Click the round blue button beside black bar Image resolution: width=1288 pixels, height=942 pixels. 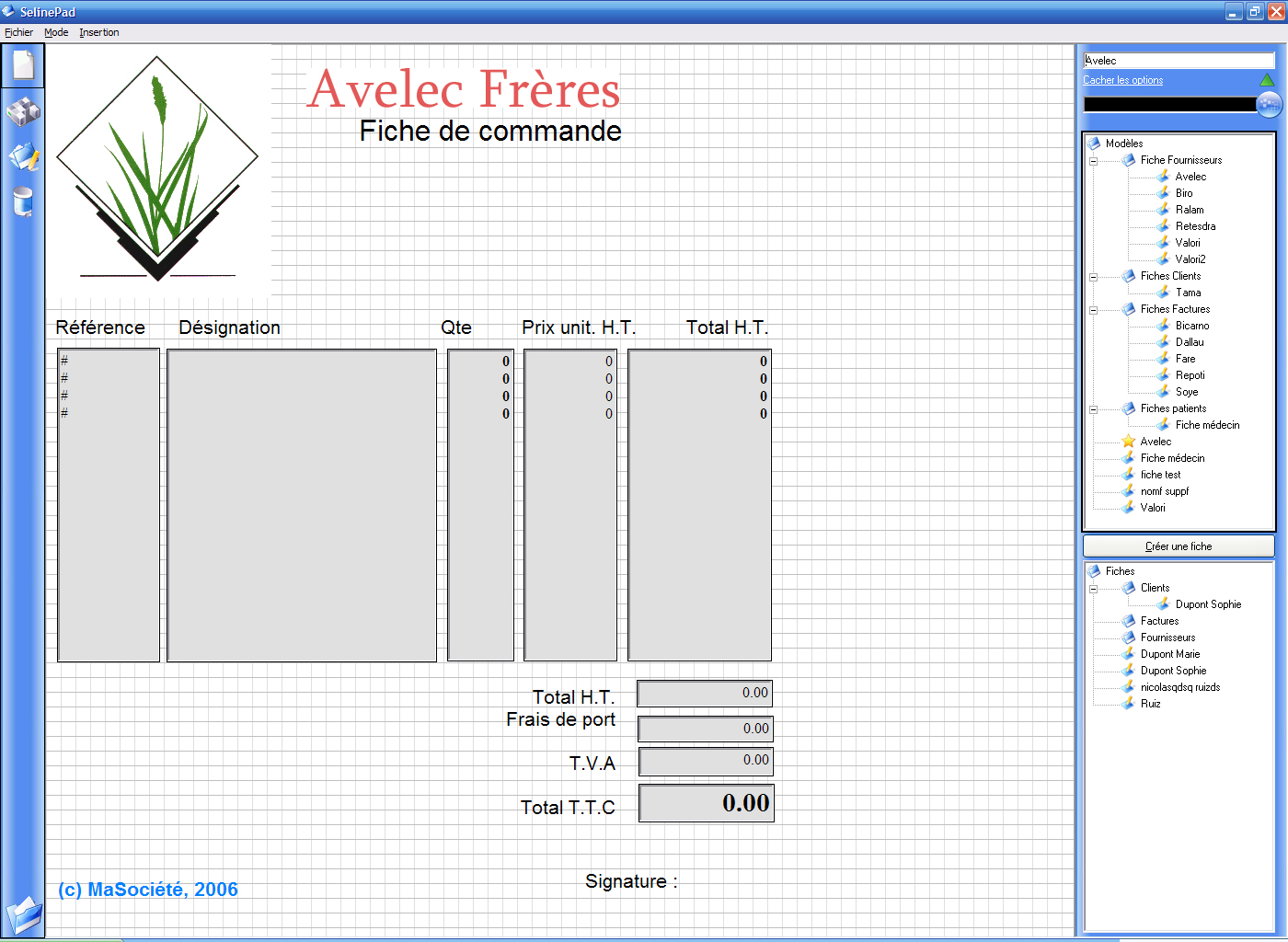click(x=1269, y=104)
